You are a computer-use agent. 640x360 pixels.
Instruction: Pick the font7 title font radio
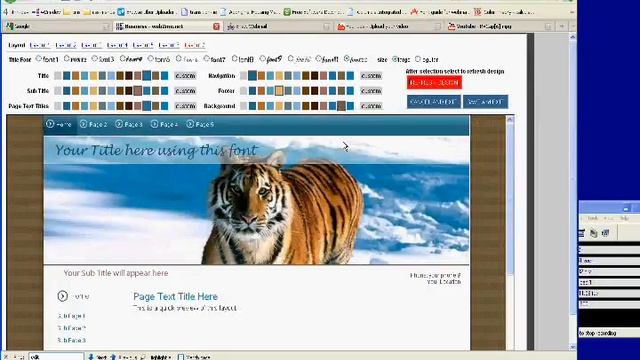(x=207, y=59)
